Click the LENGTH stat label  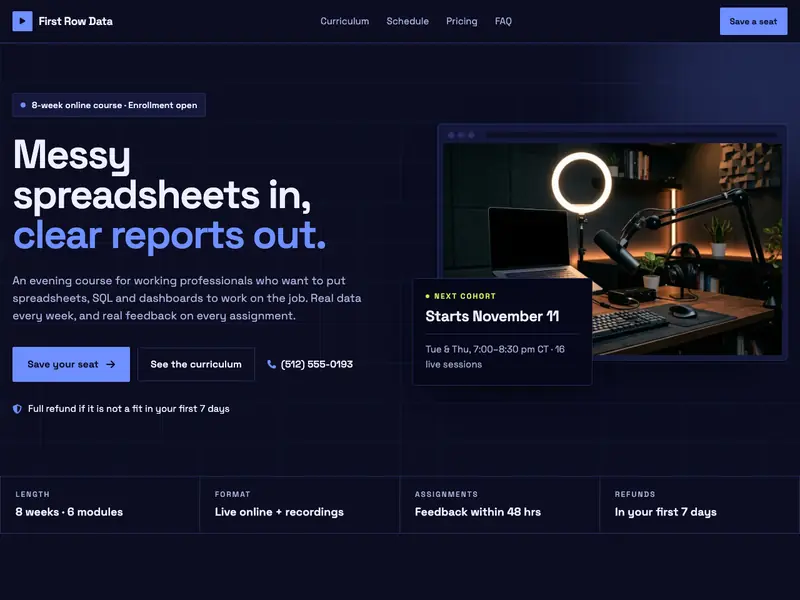(33, 494)
